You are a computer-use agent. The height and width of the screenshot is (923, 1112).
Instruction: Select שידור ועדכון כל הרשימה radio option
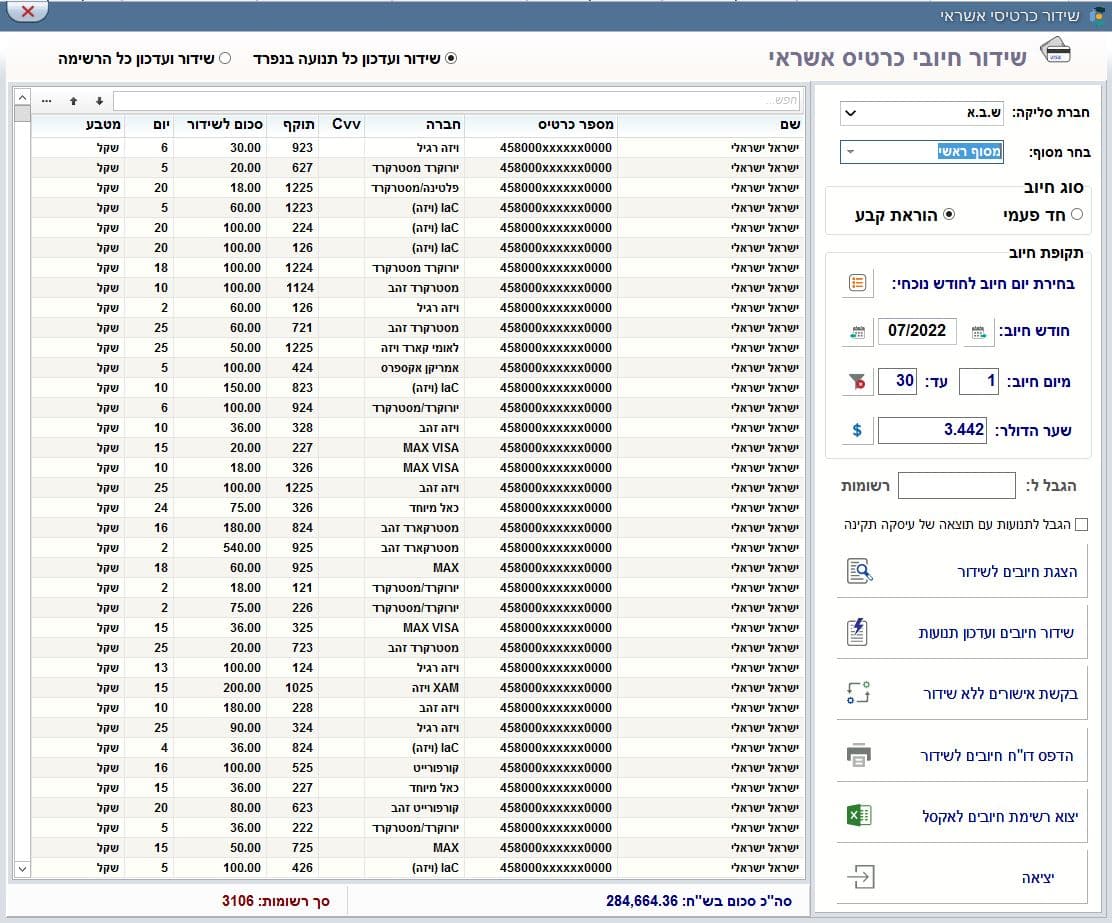[x=225, y=58]
